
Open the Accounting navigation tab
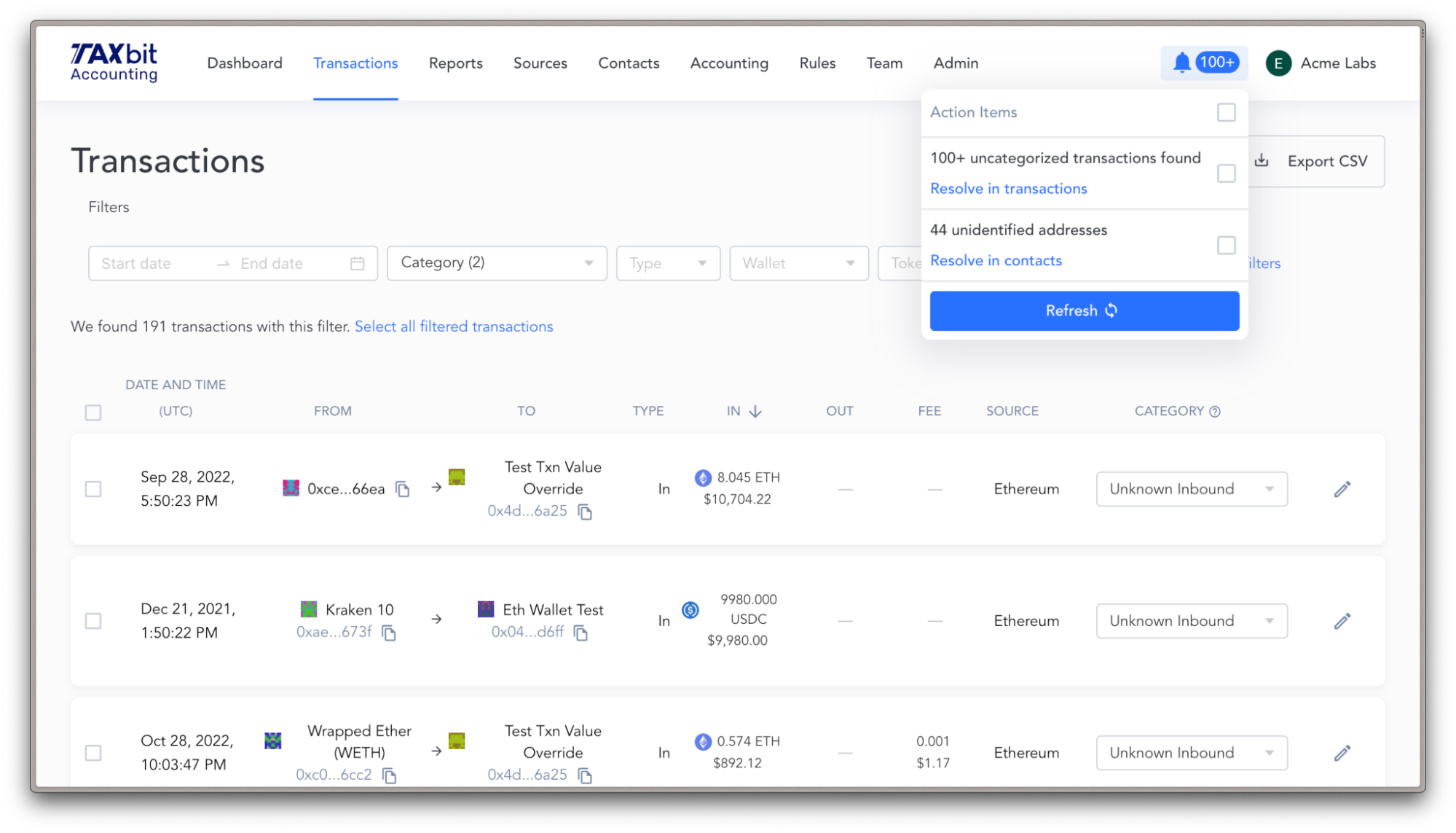tap(728, 63)
